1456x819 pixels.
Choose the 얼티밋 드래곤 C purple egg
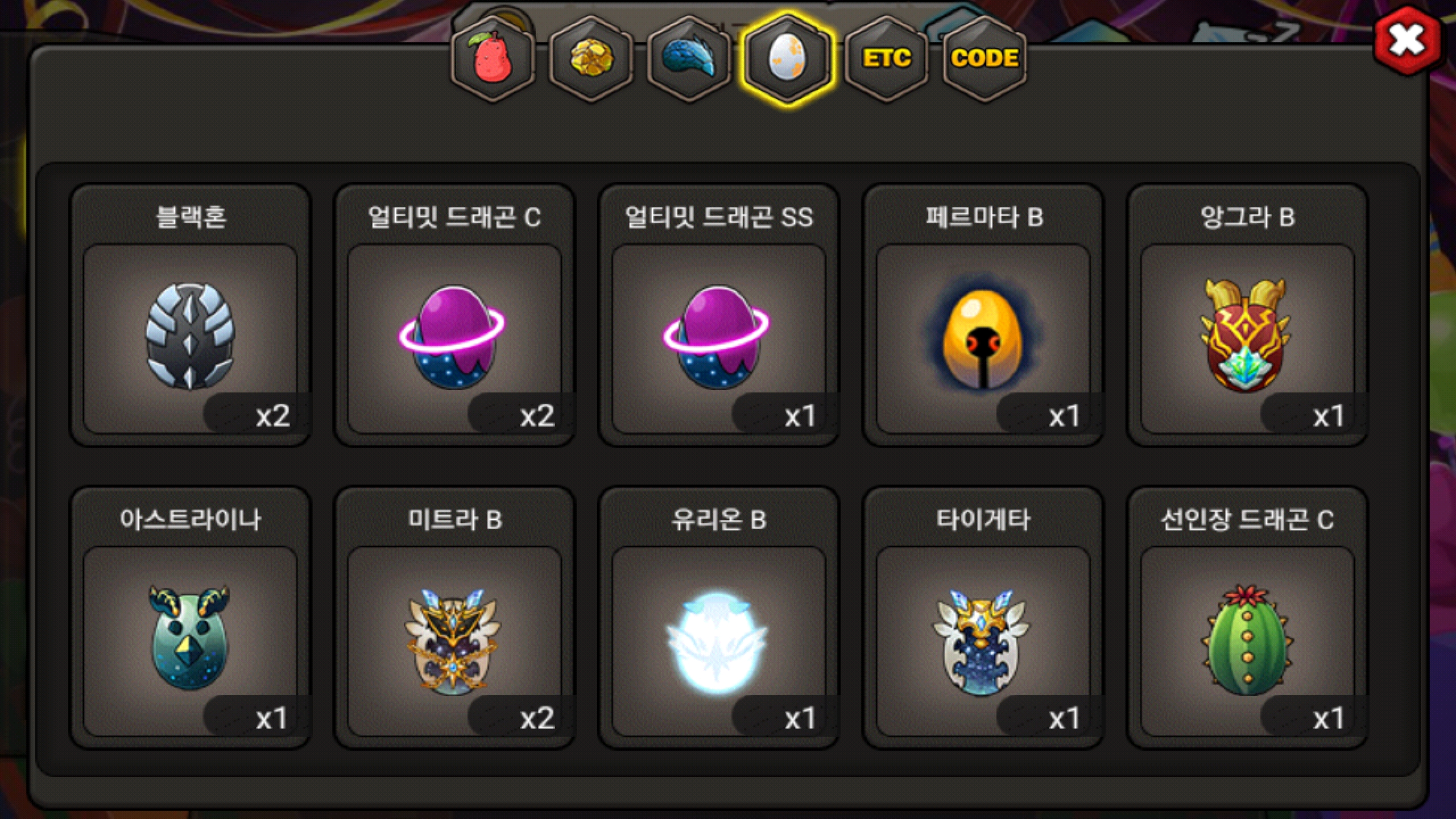pyautogui.click(x=454, y=338)
